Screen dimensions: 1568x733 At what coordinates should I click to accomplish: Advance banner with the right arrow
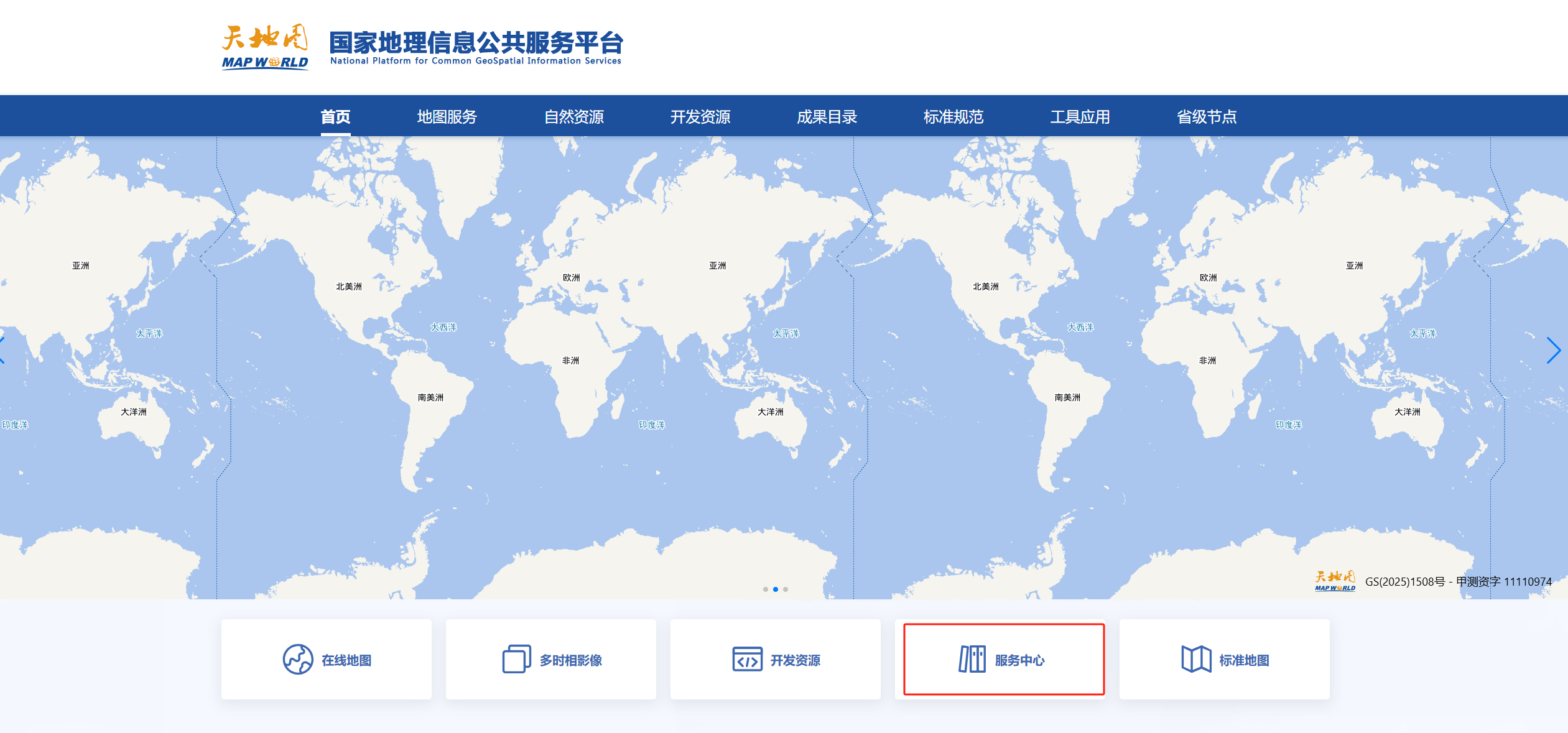click(1553, 350)
